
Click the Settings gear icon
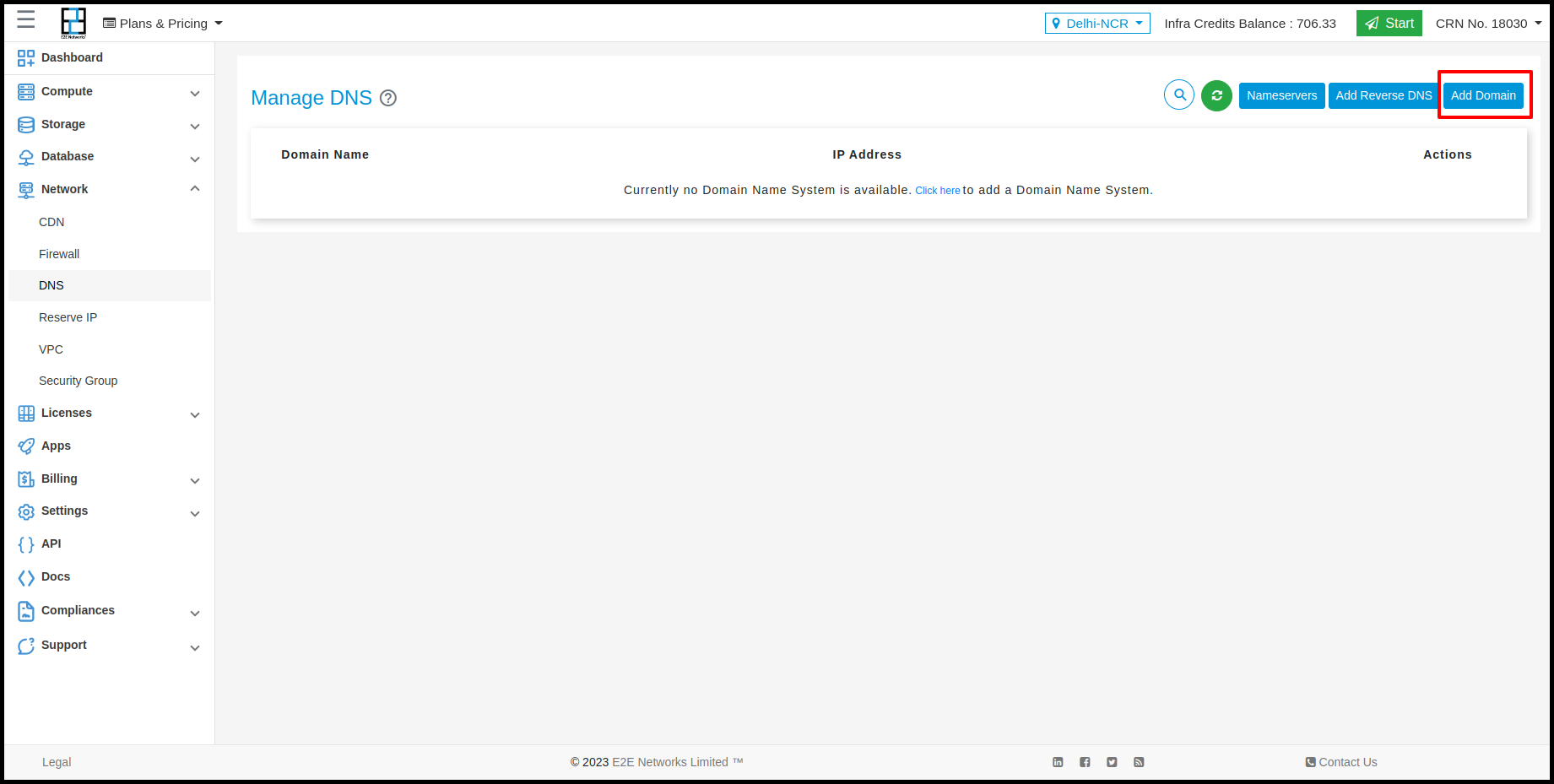[x=26, y=511]
